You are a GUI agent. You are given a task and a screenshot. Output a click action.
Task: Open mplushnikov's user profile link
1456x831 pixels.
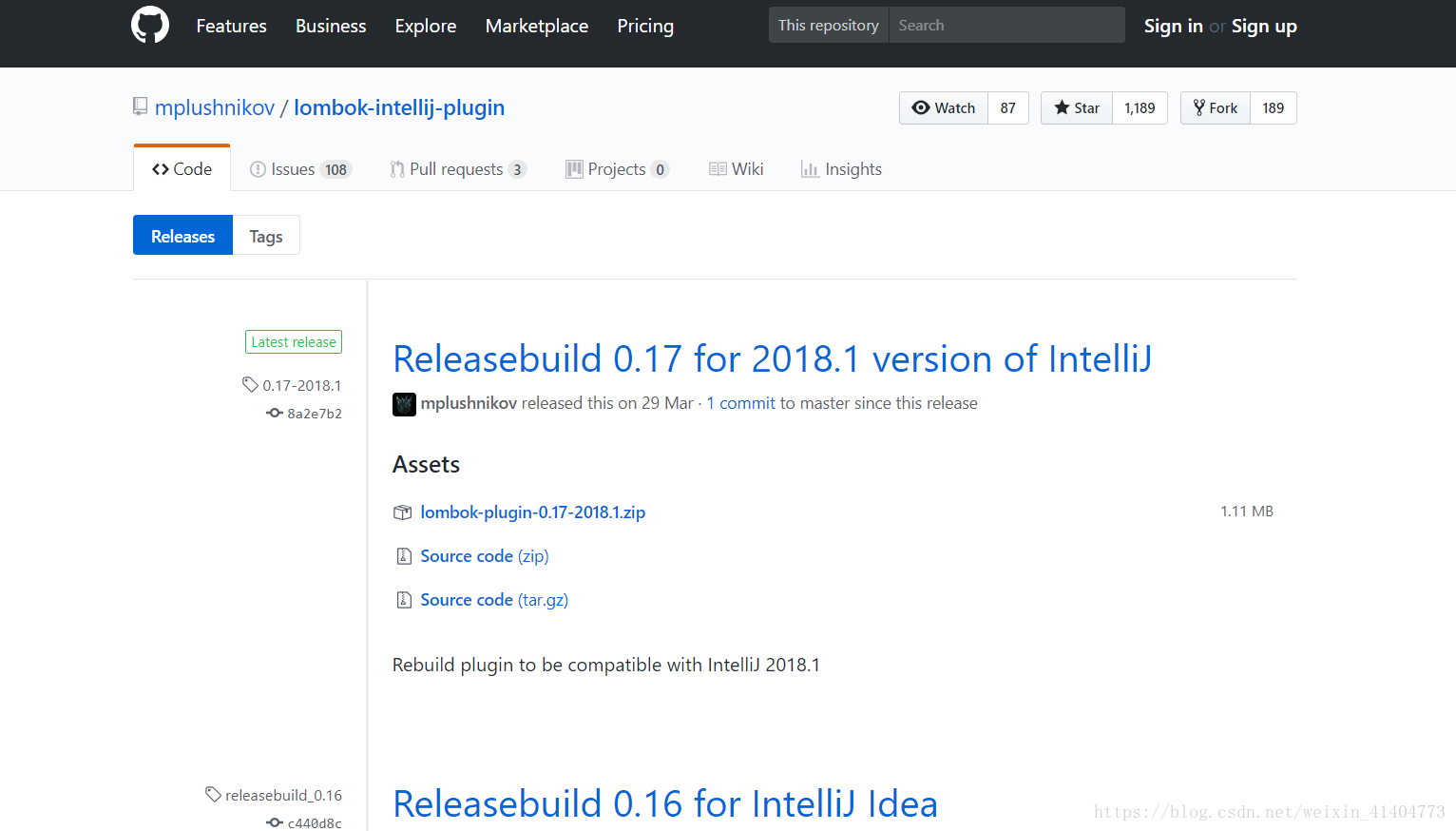215,107
